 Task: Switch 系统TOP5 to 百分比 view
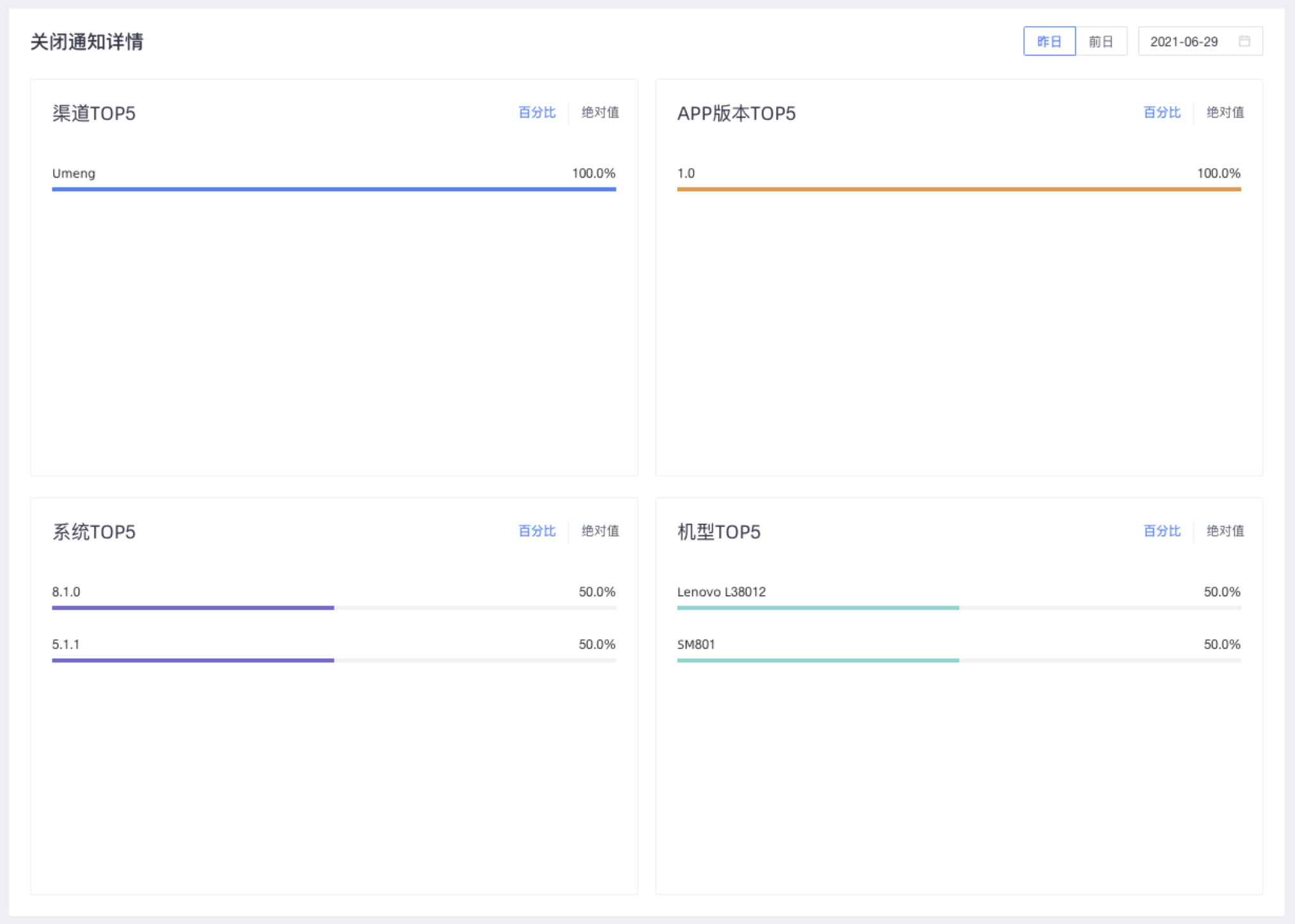(x=536, y=531)
